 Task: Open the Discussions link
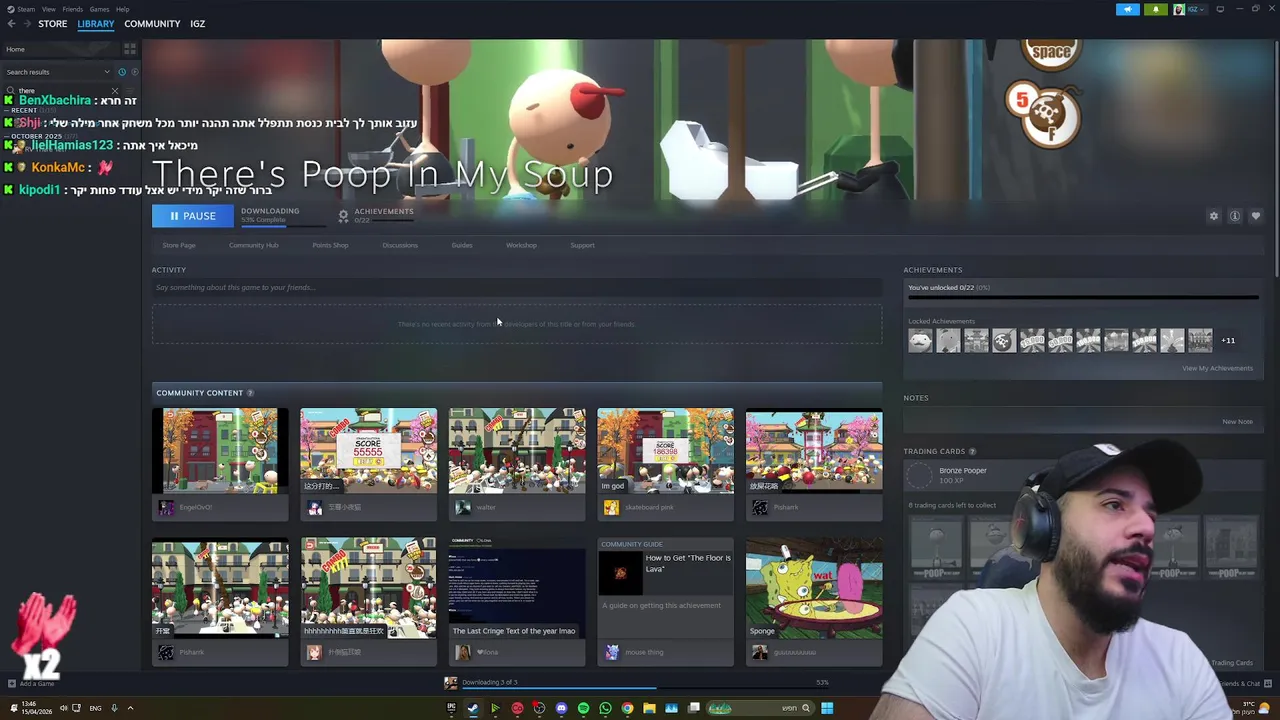[400, 245]
